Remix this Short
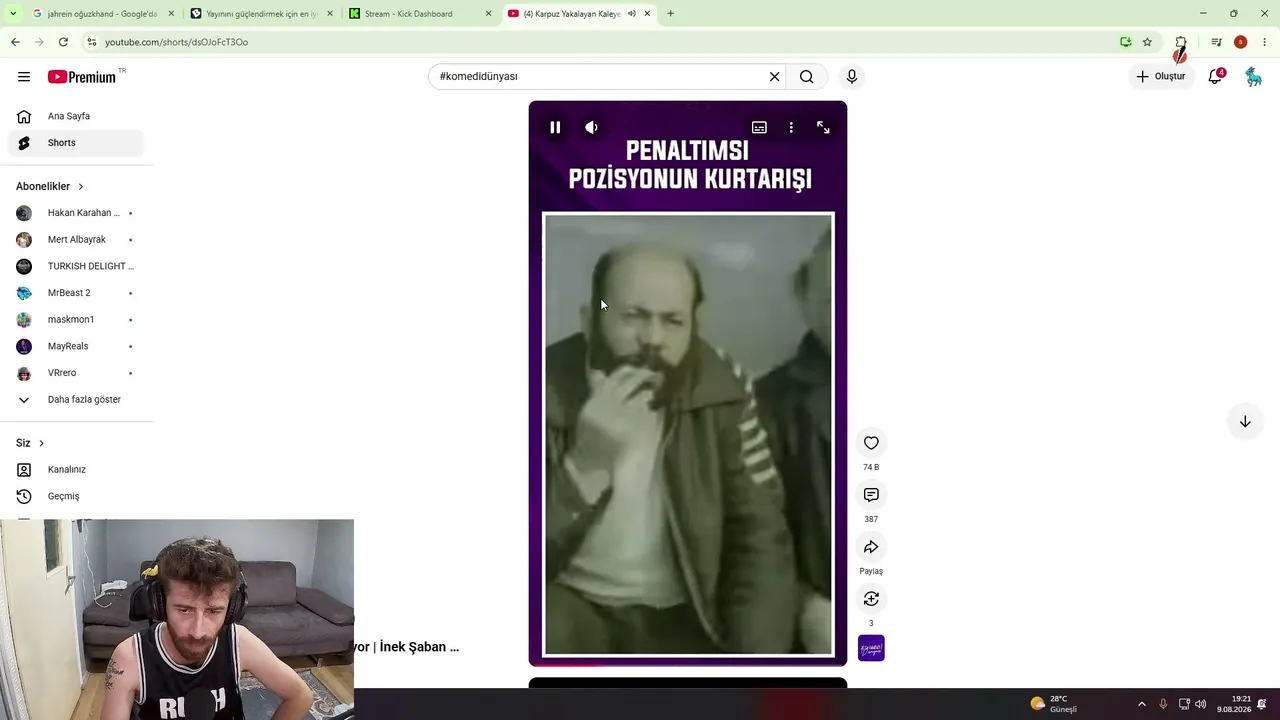This screenshot has height=720, width=1280. click(871, 599)
